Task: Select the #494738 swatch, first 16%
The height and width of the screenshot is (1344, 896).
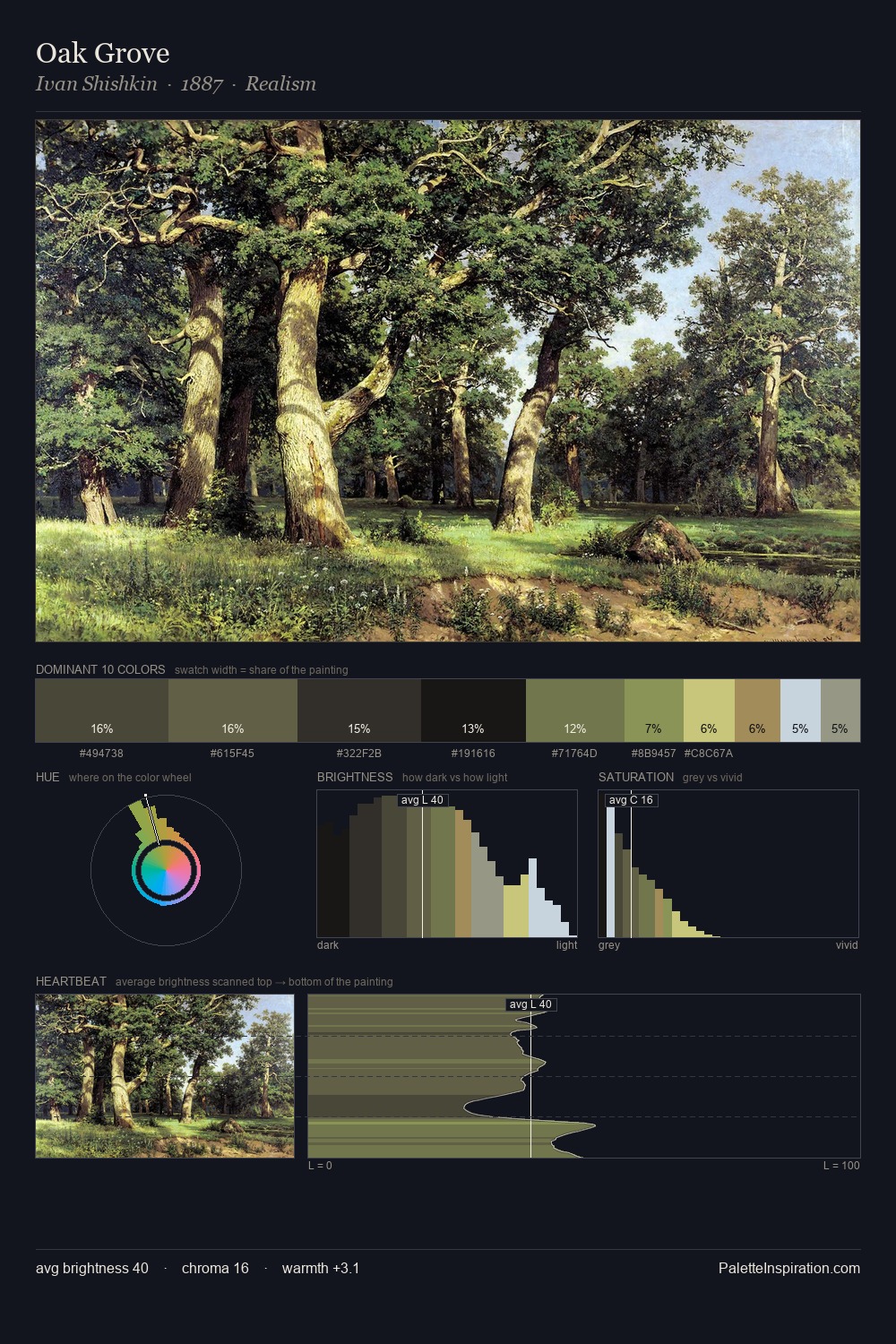Action: (102, 711)
